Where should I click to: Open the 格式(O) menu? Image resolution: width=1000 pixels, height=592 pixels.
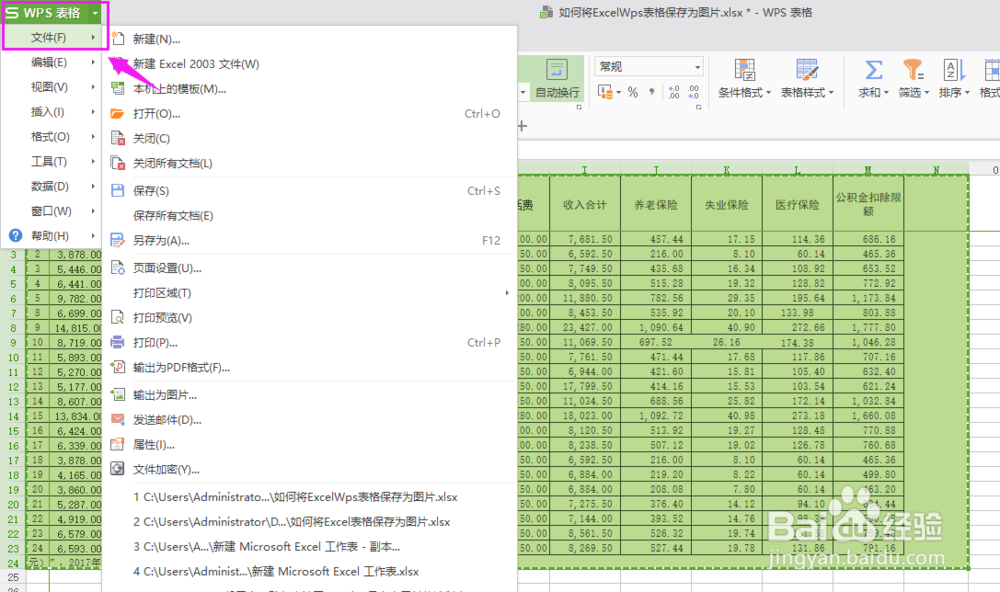(52, 137)
